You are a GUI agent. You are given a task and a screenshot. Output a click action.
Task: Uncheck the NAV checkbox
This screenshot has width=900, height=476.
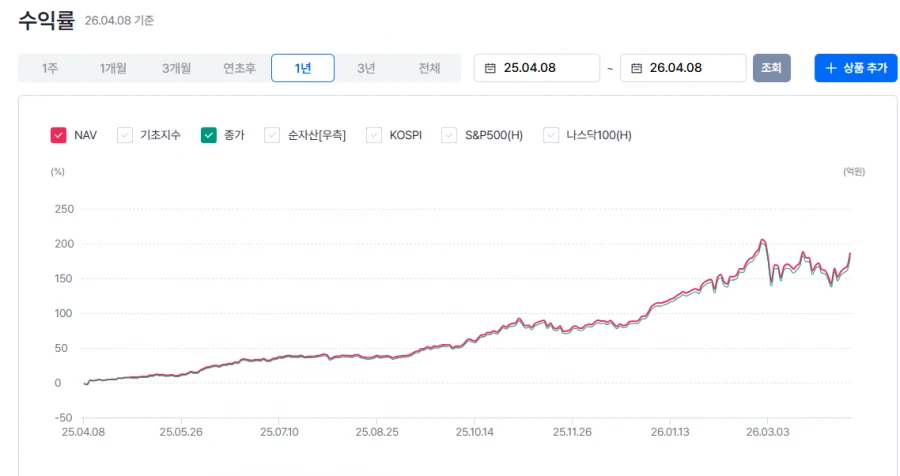click(x=59, y=135)
